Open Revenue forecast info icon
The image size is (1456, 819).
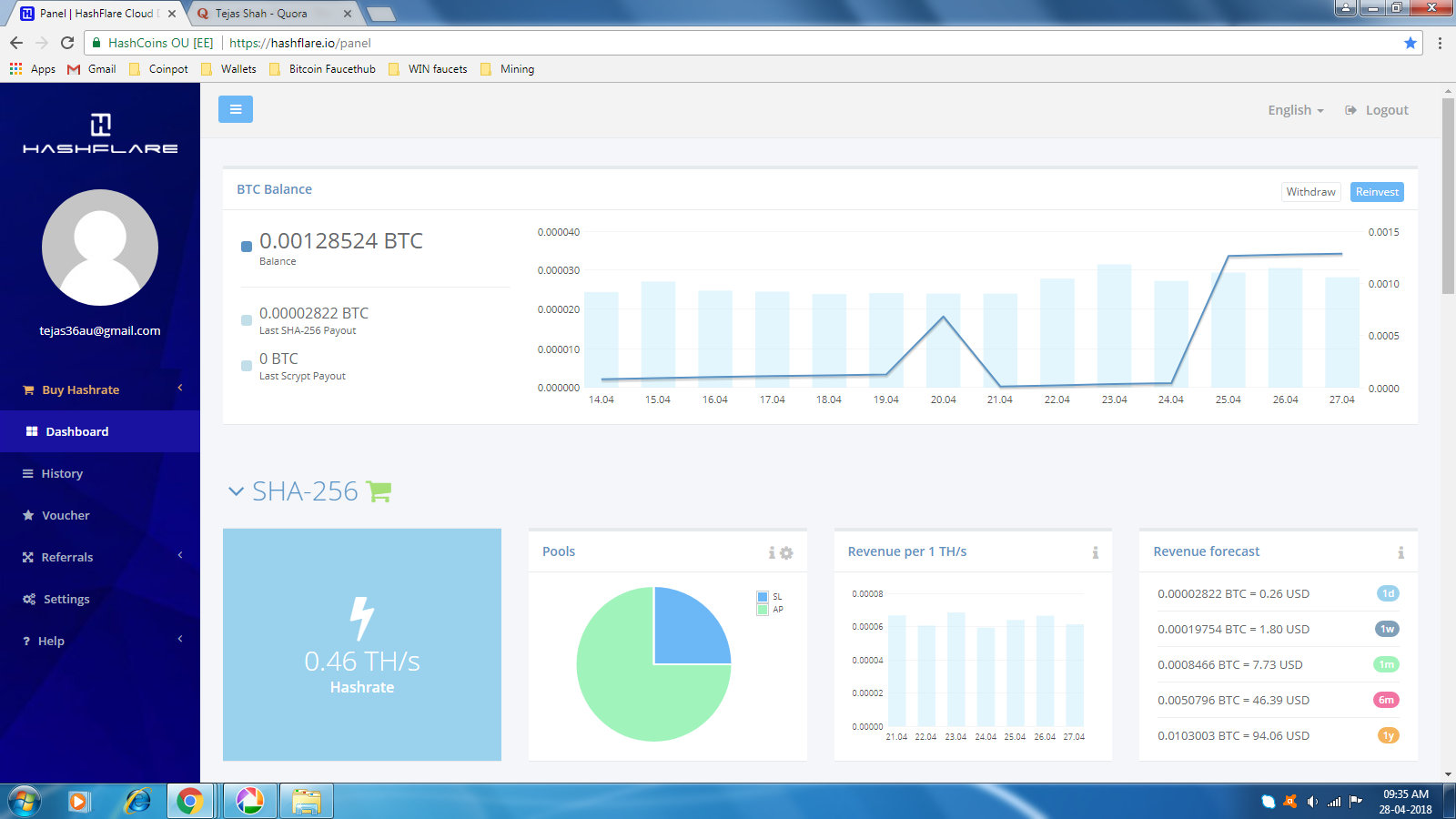click(1400, 552)
